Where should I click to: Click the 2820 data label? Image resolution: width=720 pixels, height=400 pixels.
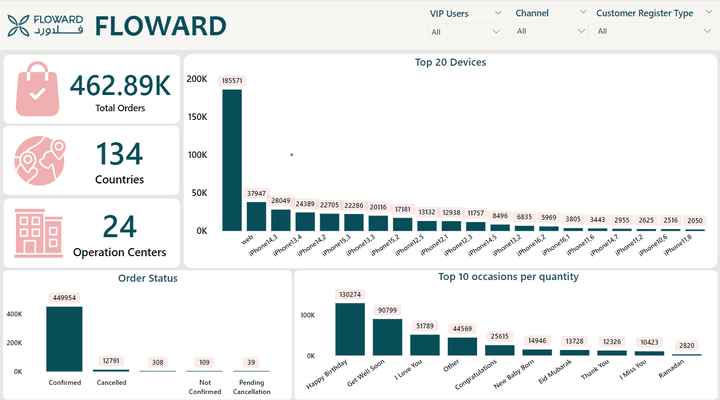(x=687, y=345)
